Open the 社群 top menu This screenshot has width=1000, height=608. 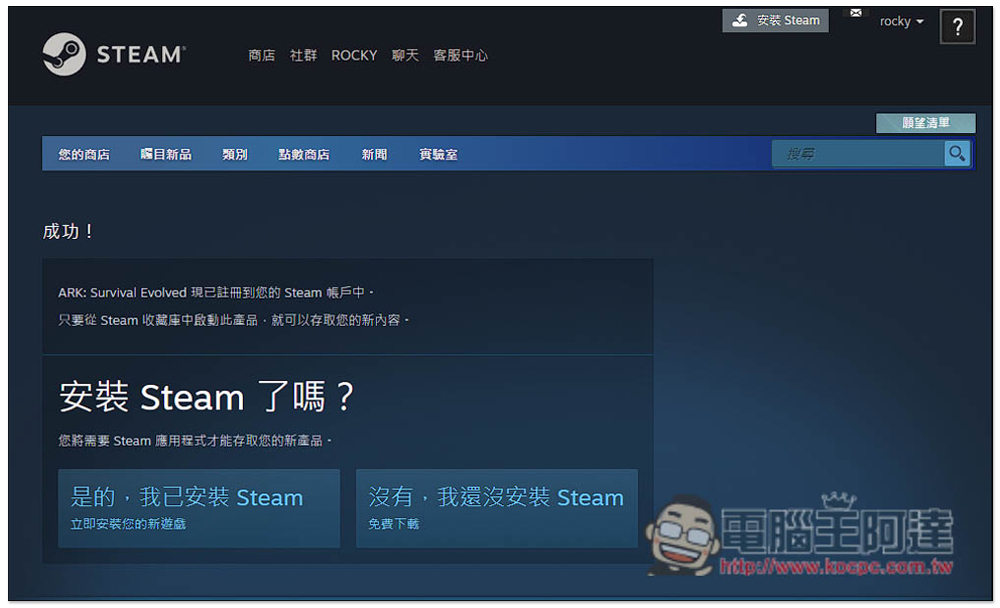click(x=303, y=56)
